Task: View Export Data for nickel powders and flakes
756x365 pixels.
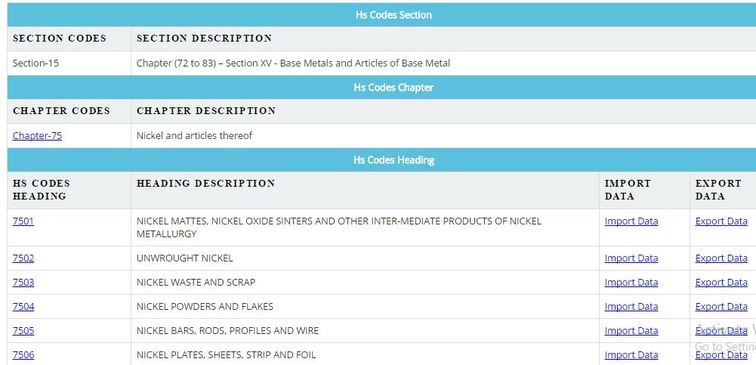Action: [721, 306]
